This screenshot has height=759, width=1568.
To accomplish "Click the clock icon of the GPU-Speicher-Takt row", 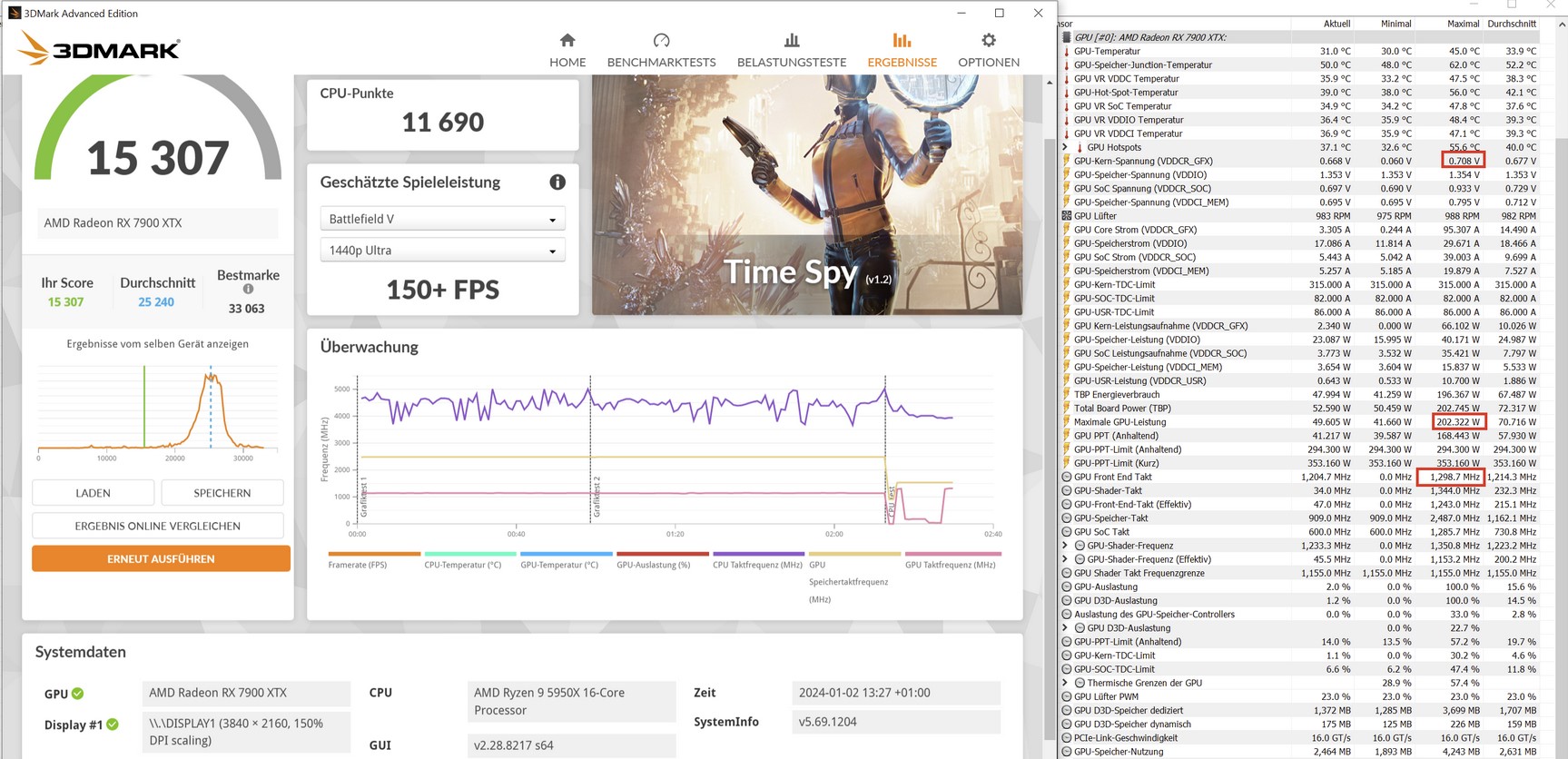I will pos(1067,518).
